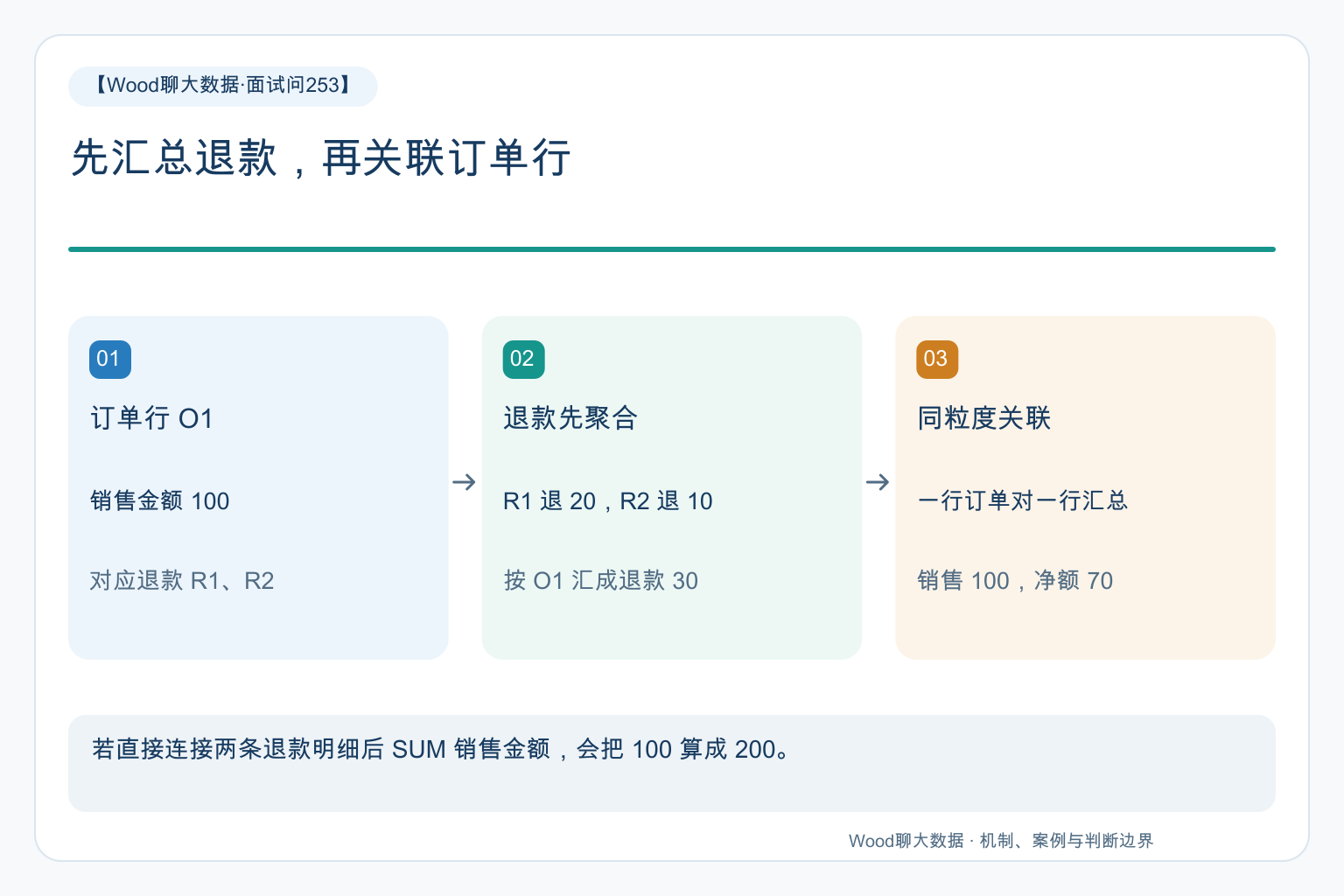1344x896 pixels.
Task: Click the text 按 O1 汇成退款 30
Action: coord(601,580)
